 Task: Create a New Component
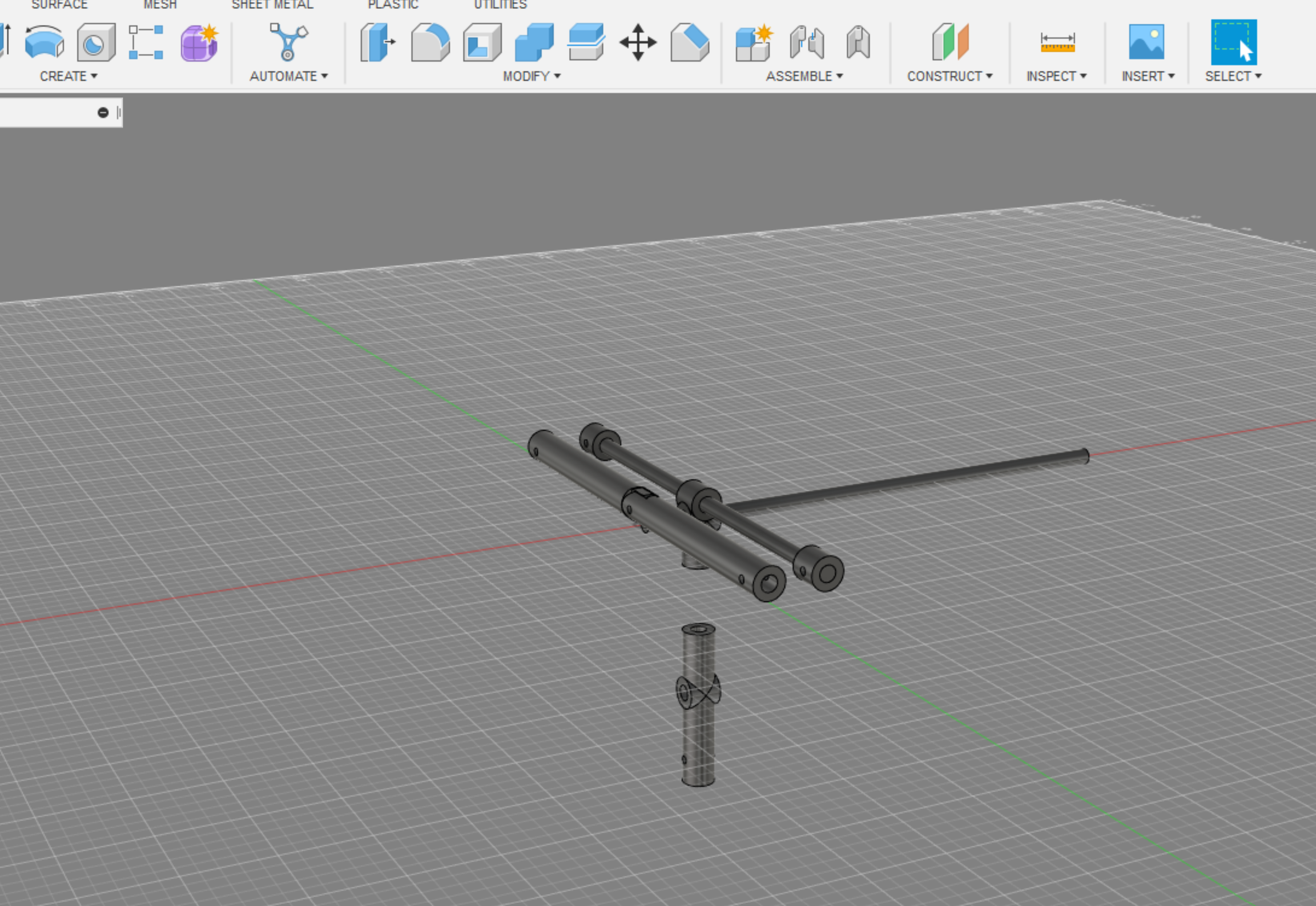(x=755, y=43)
